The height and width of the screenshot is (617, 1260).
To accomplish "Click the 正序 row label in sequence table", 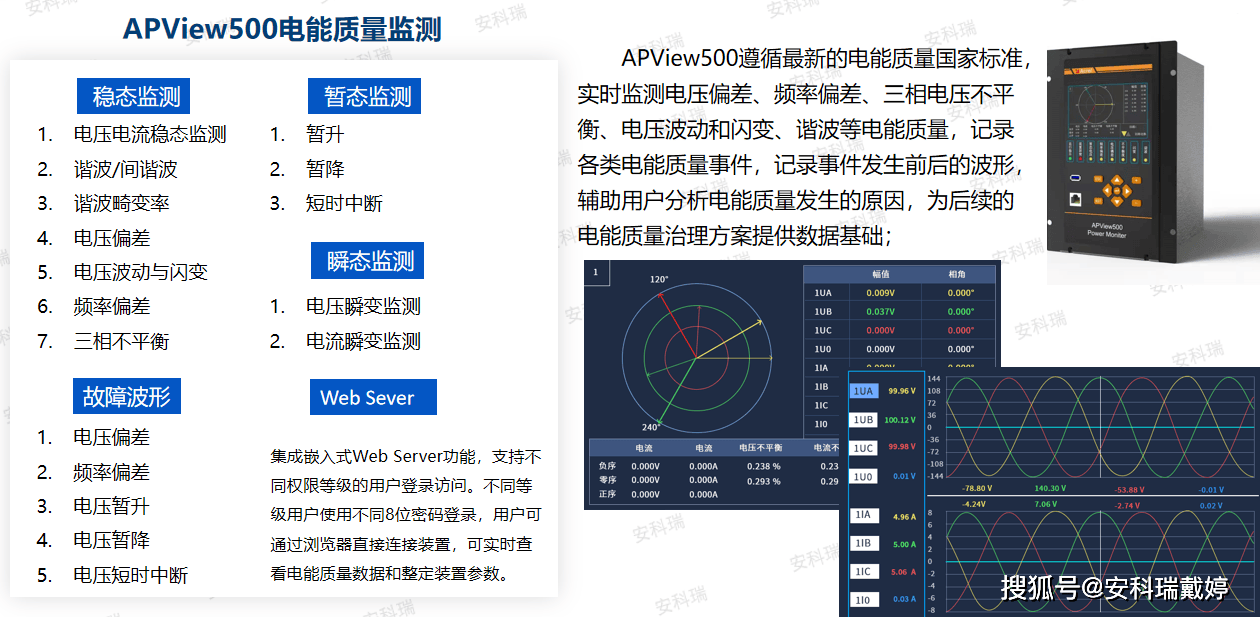I will coord(607,494).
